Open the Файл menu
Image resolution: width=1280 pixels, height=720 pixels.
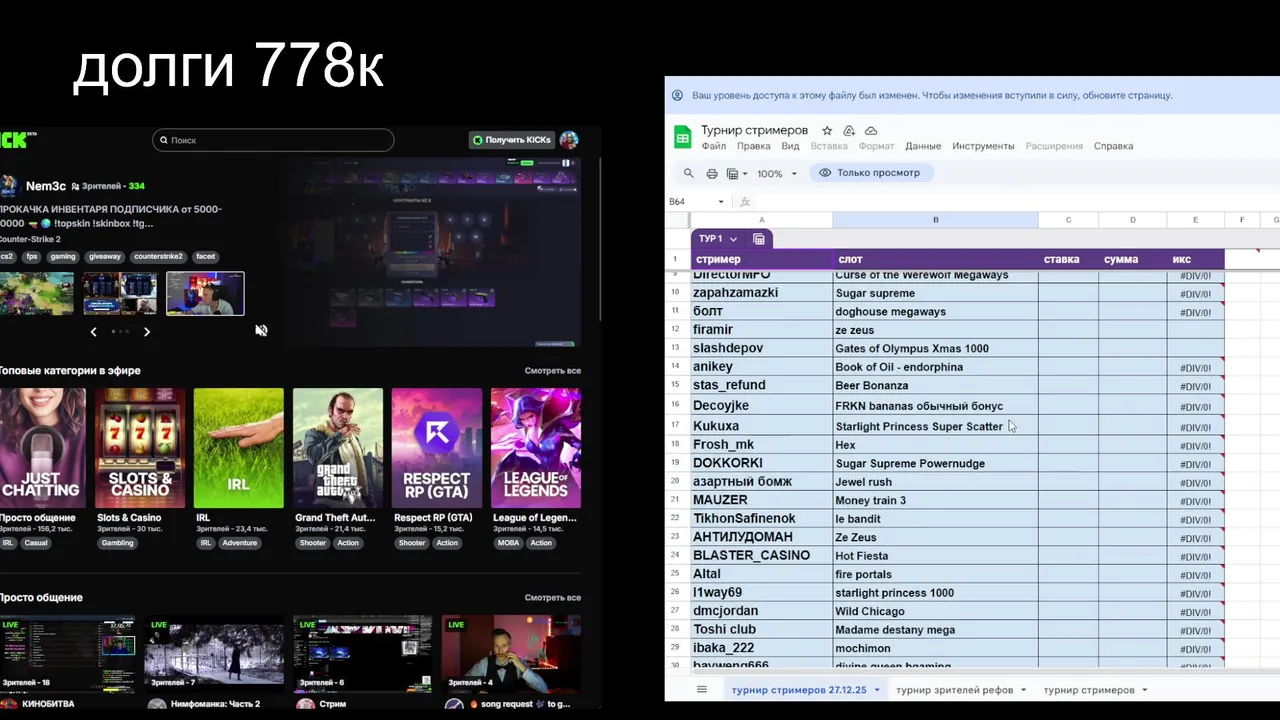(714, 146)
